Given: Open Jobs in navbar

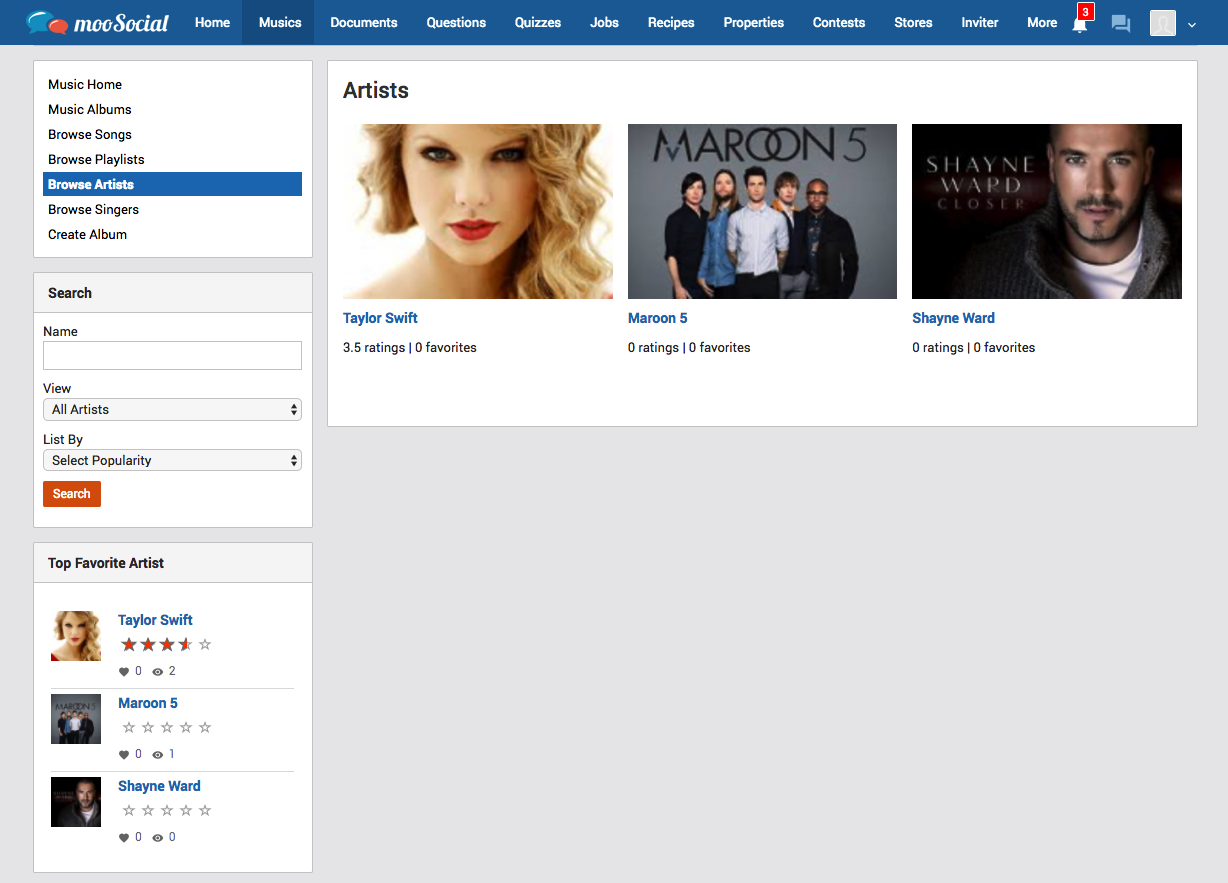Looking at the screenshot, I should [x=604, y=22].
